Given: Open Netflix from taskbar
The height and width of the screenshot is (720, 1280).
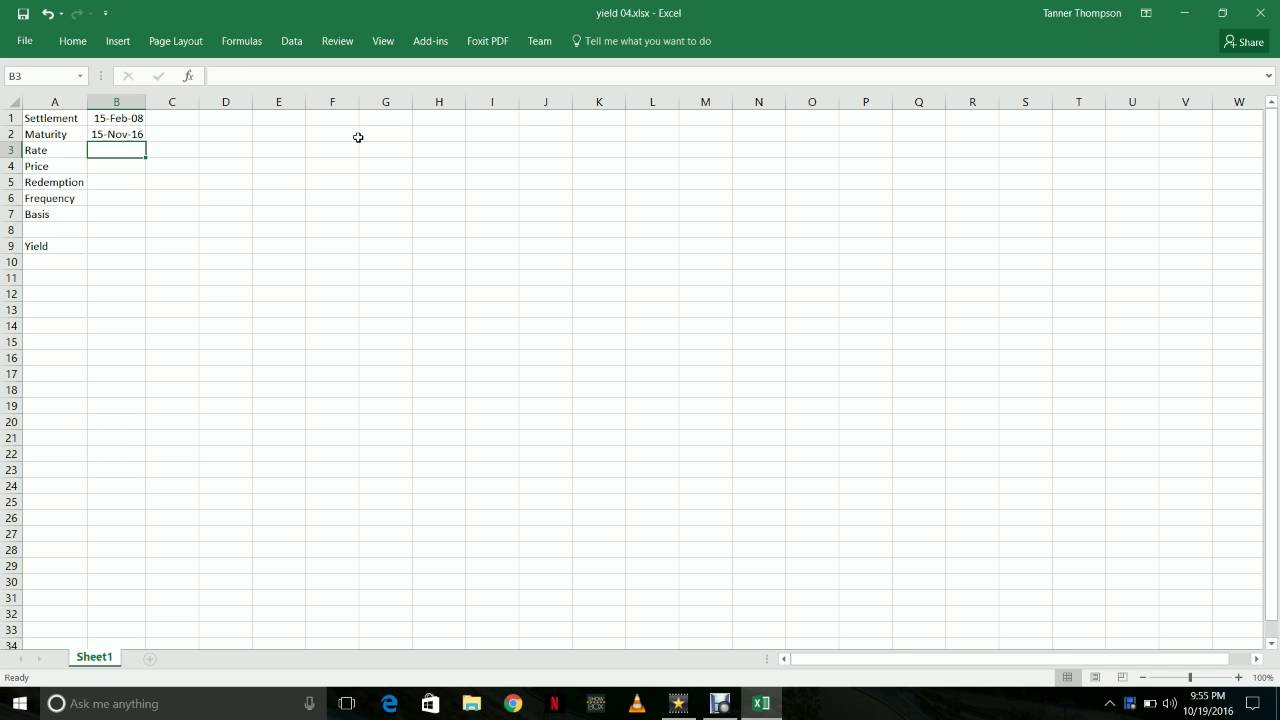Looking at the screenshot, I should (x=554, y=703).
